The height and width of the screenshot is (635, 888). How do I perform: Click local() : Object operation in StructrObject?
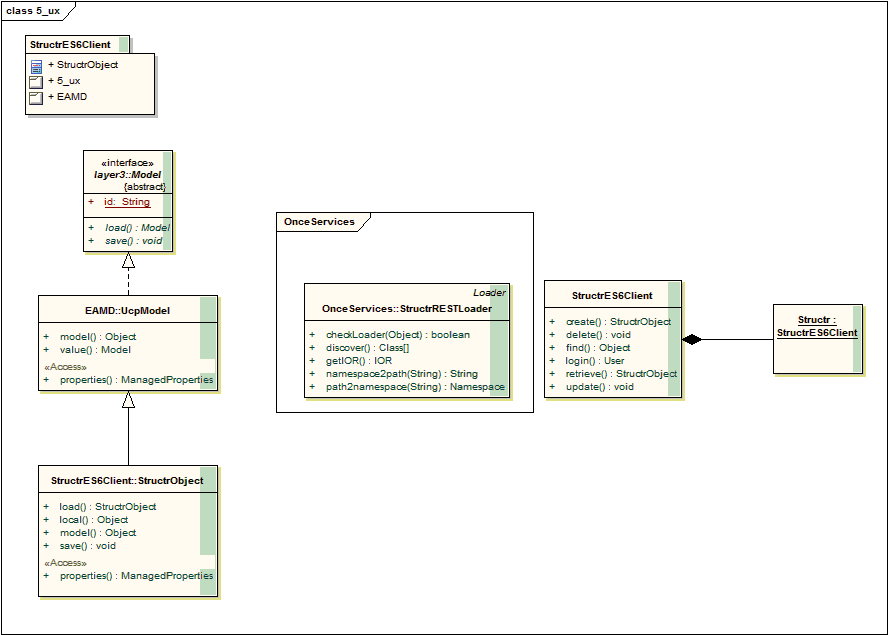click(93, 520)
